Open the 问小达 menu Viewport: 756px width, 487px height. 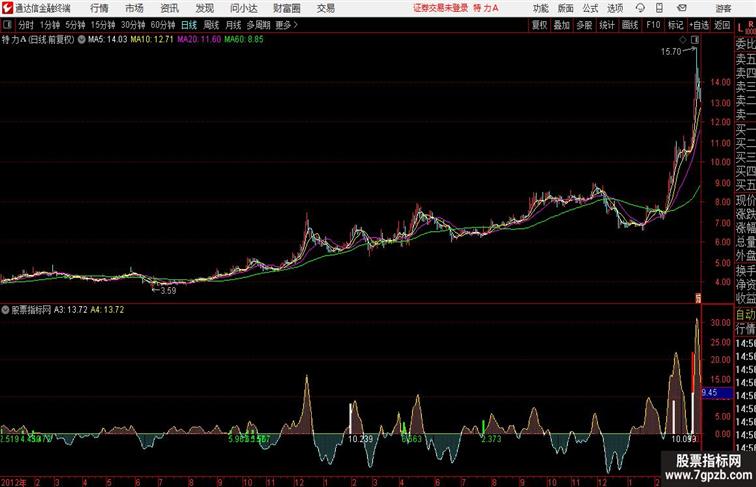pyautogui.click(x=244, y=8)
